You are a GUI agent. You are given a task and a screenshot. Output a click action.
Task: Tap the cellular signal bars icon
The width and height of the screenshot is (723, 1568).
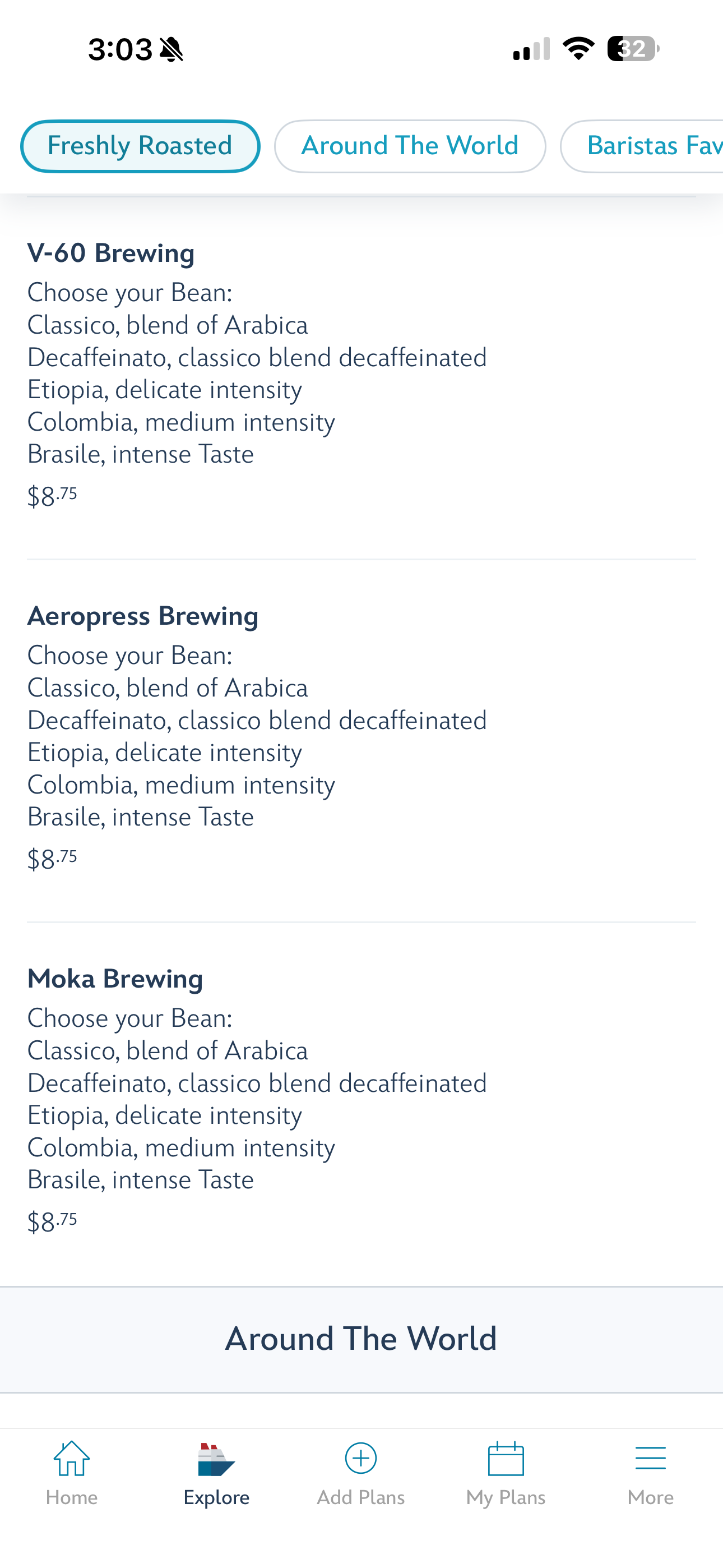point(531,49)
